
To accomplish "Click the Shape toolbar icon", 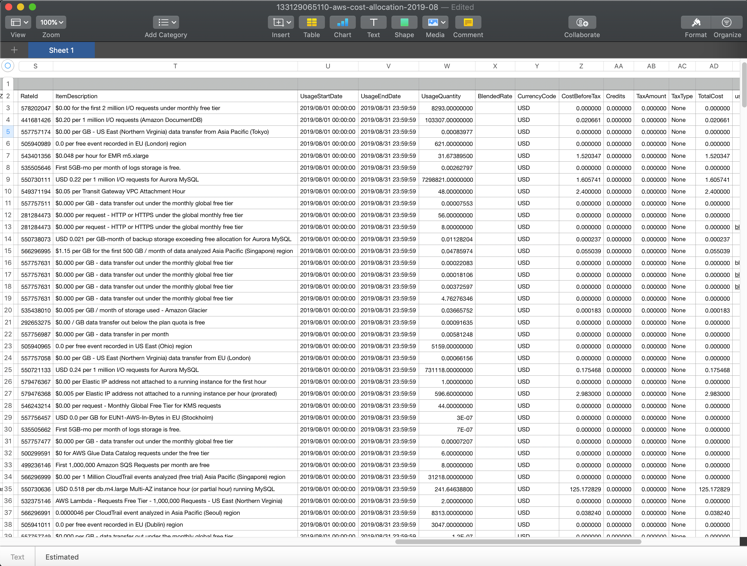I will tap(404, 22).
